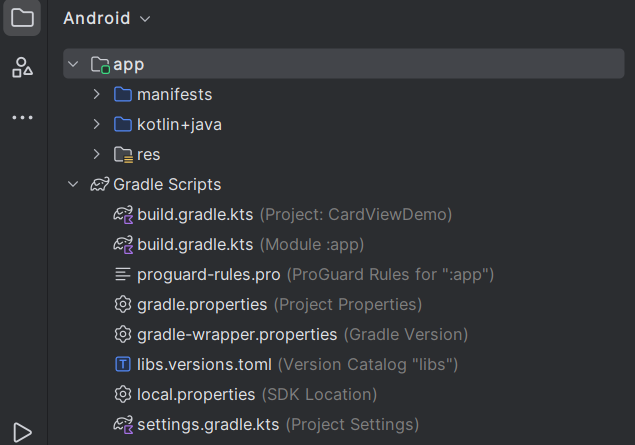Image resolution: width=635 pixels, height=445 pixels.
Task: Click the Gradle Scripts elephant icon
Action: 99,185
